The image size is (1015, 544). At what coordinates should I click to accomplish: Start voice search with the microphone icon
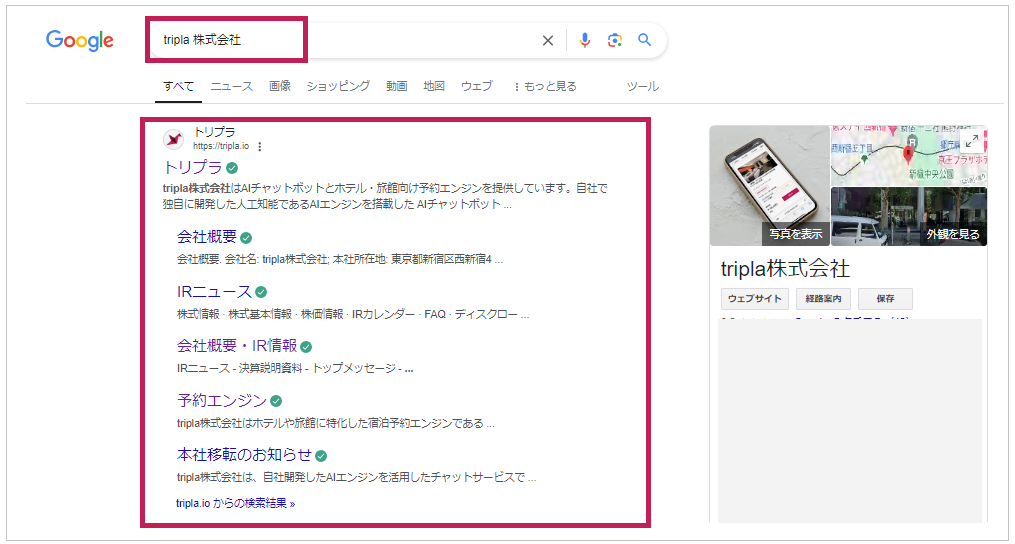tap(585, 40)
